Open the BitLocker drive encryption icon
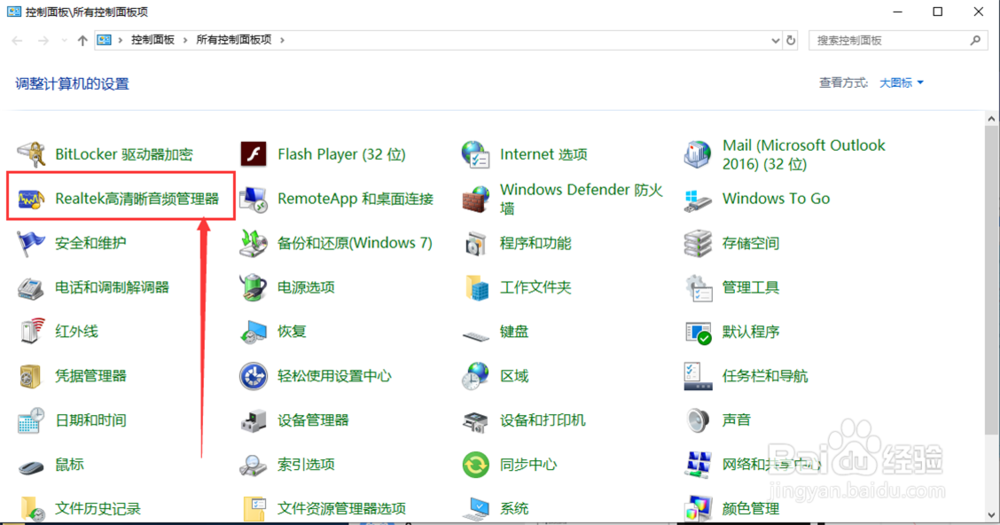1000x525 pixels. point(31,154)
